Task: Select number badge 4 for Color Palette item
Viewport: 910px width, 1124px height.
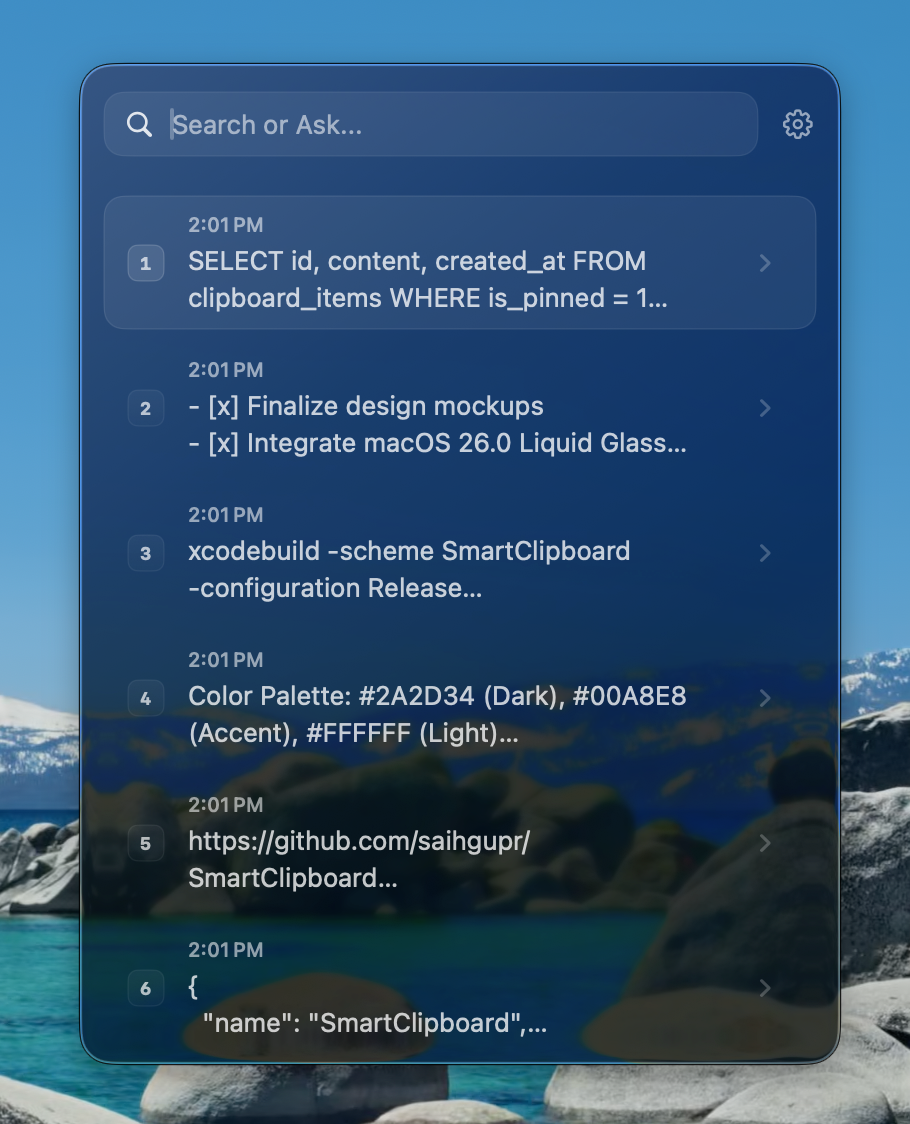Action: click(x=146, y=697)
